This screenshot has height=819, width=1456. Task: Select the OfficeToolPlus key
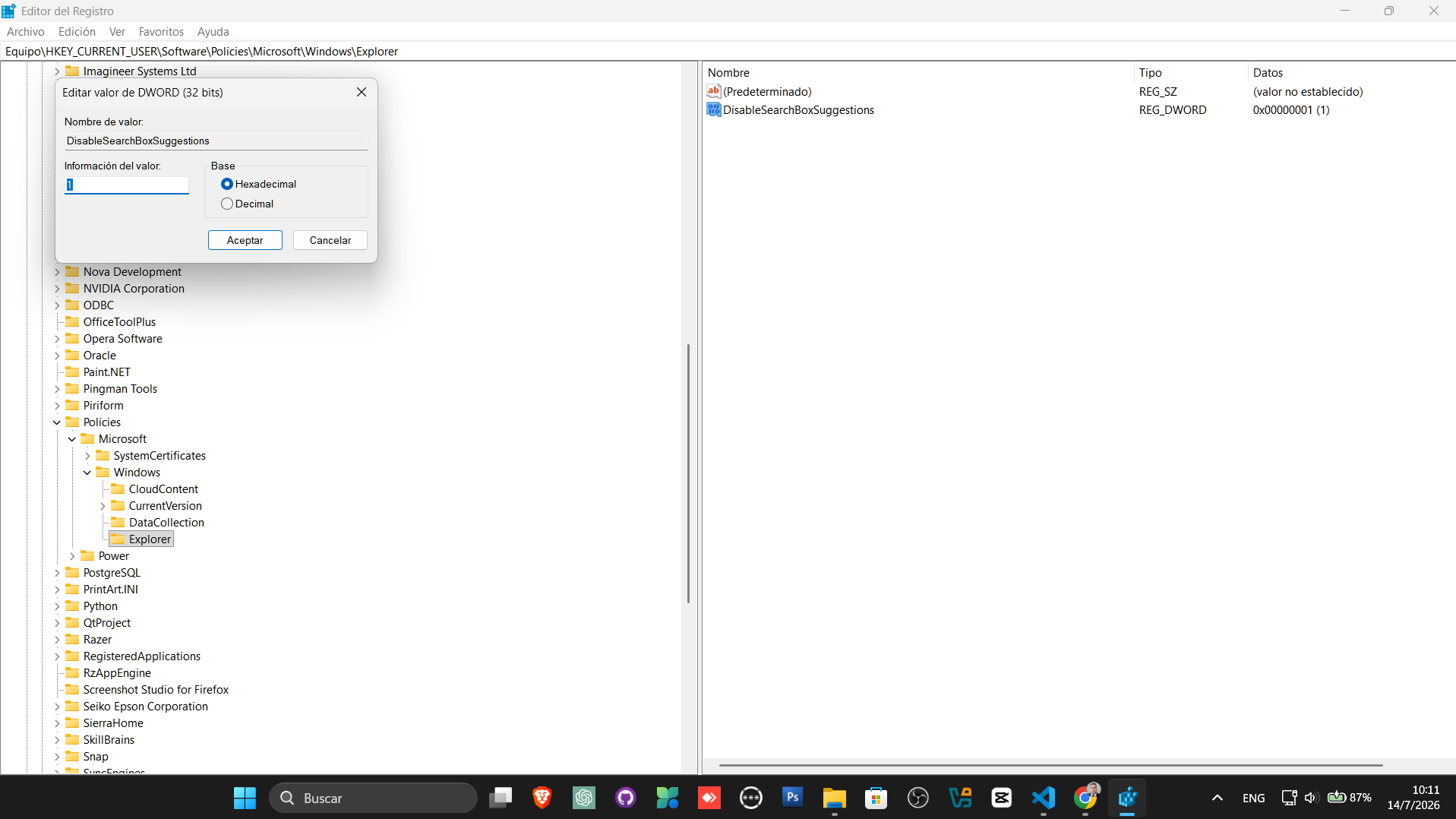tap(119, 322)
